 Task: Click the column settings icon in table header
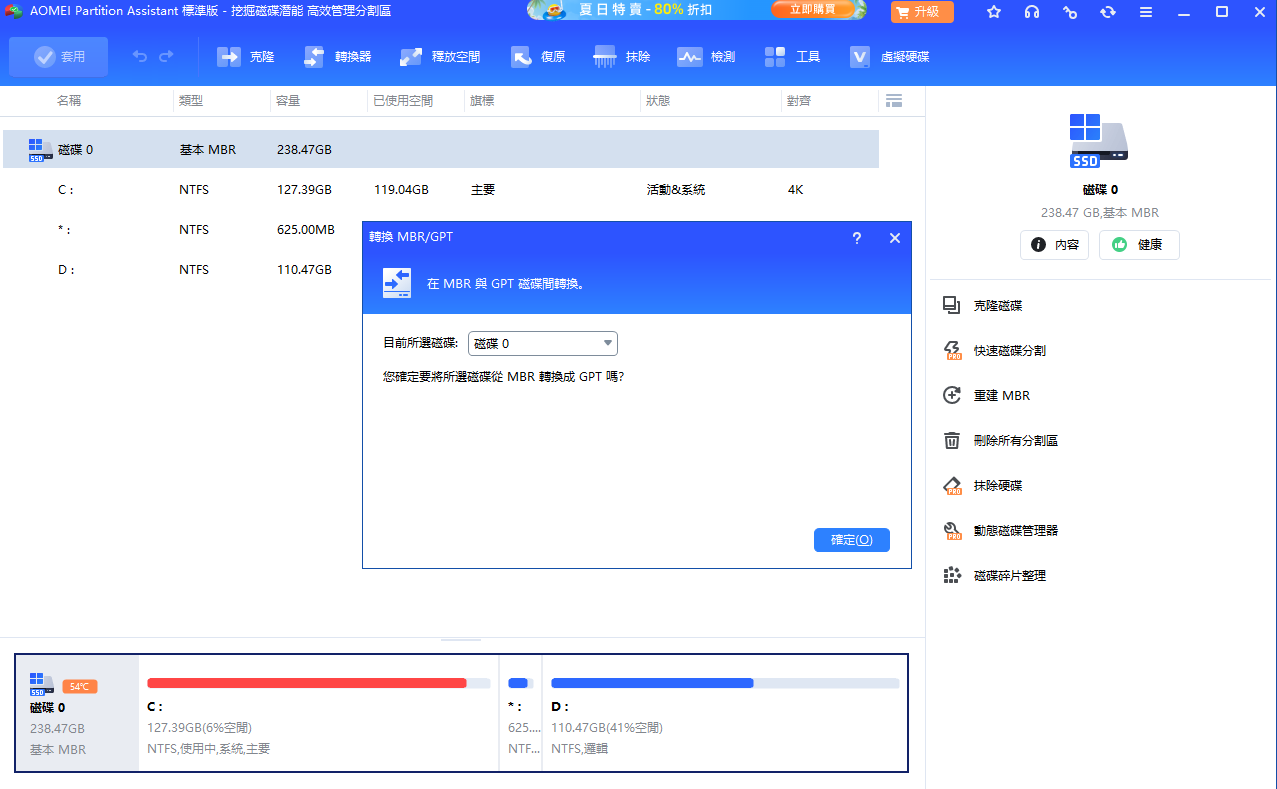tap(894, 100)
